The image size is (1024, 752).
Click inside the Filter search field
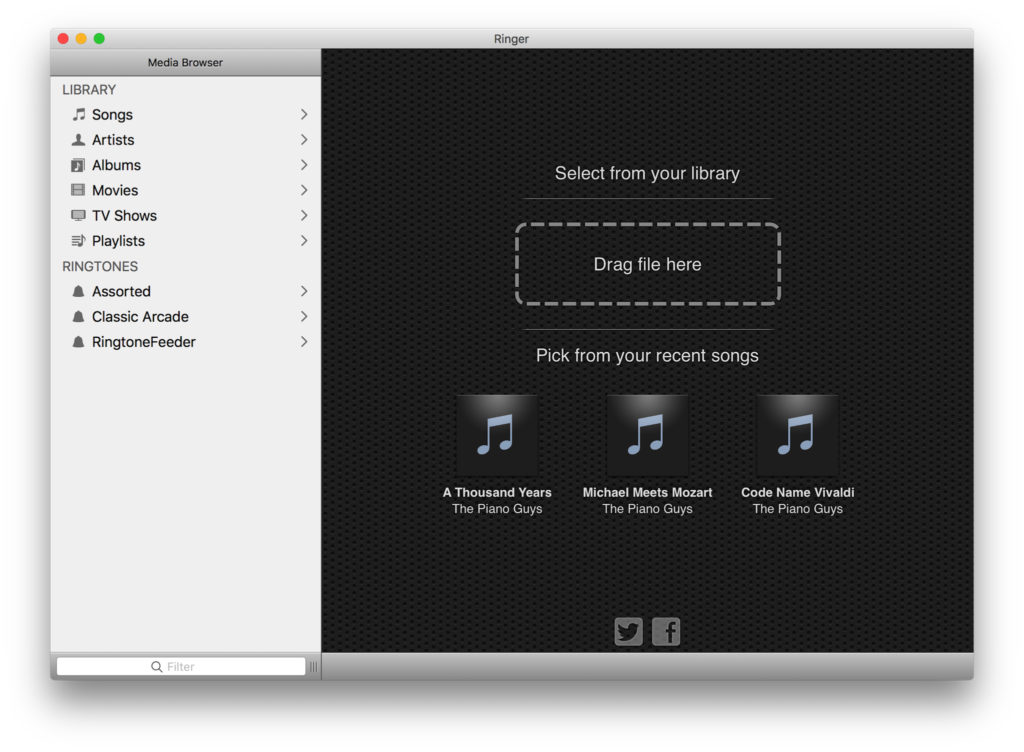point(181,667)
